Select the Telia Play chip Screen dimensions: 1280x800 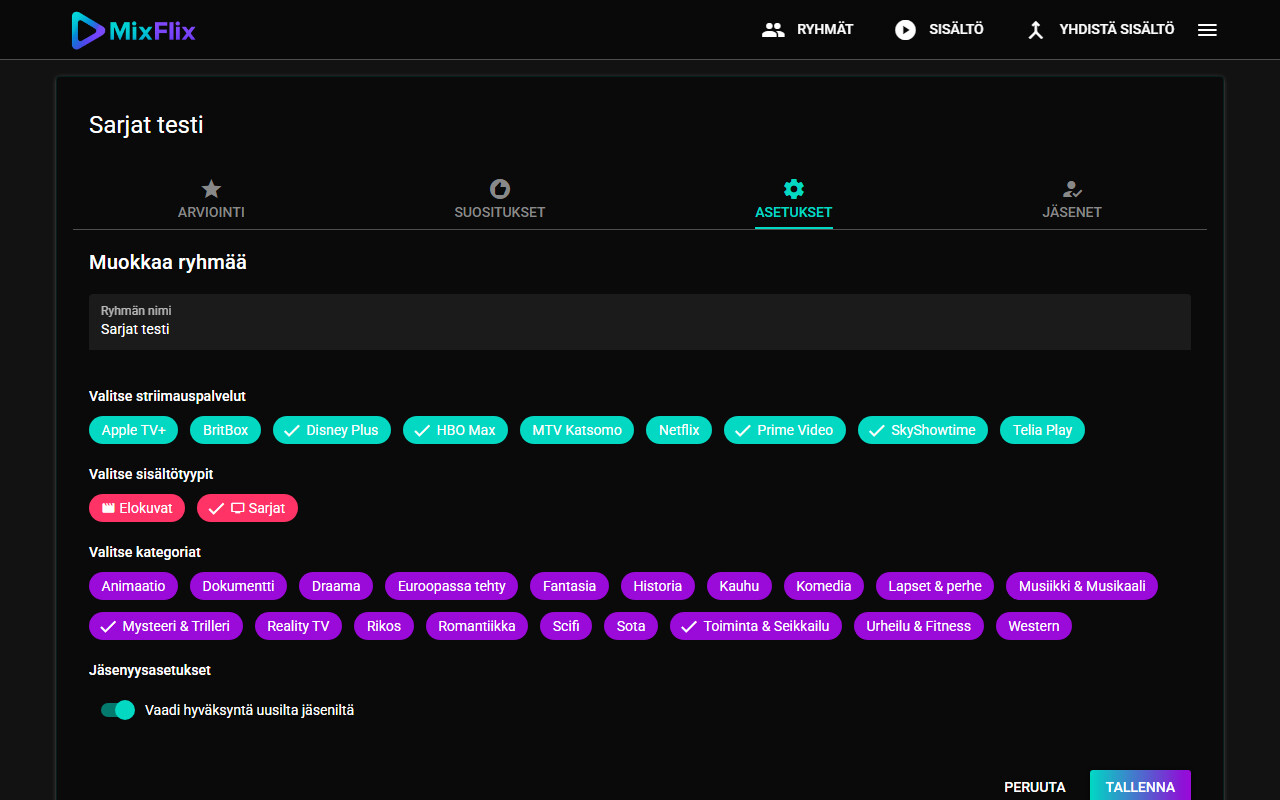(1042, 430)
